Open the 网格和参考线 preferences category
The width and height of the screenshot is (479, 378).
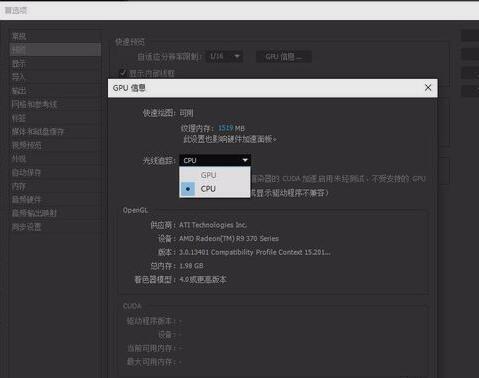[x=34, y=104]
